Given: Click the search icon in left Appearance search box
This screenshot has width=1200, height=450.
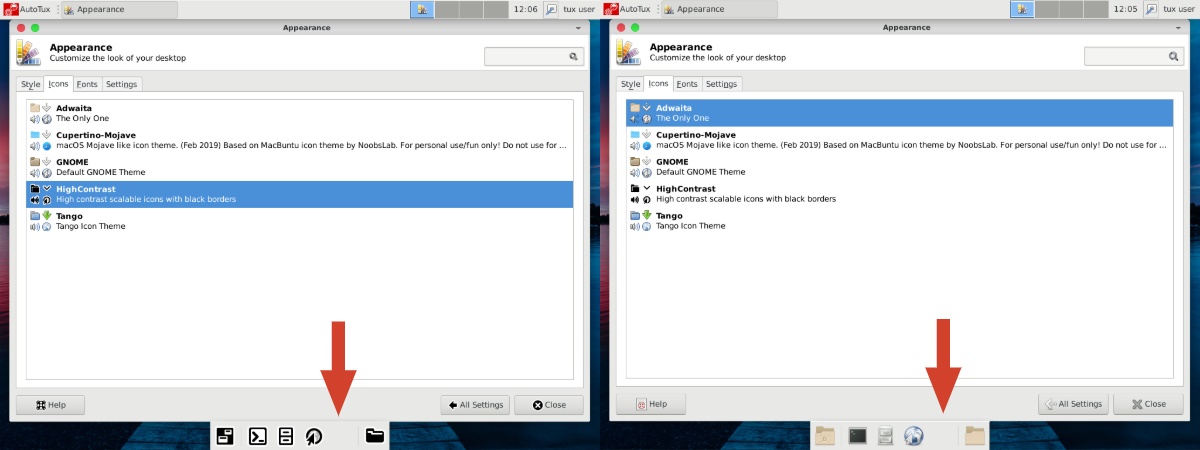Looking at the screenshot, I should click(x=574, y=57).
